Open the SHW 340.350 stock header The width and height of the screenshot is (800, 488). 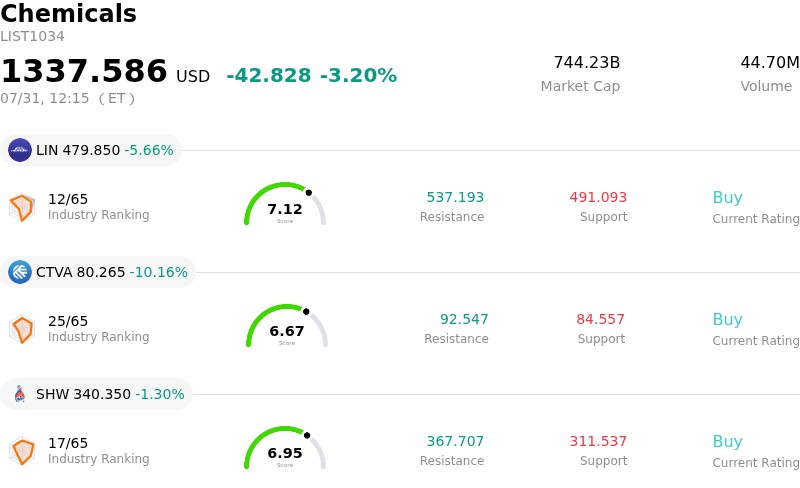click(x=96, y=394)
